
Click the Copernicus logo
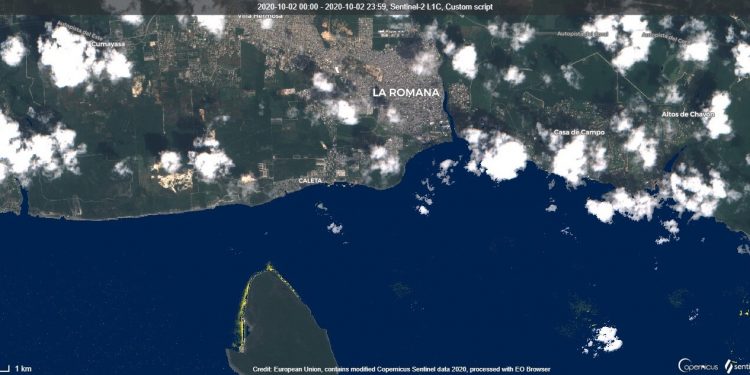click(698, 365)
